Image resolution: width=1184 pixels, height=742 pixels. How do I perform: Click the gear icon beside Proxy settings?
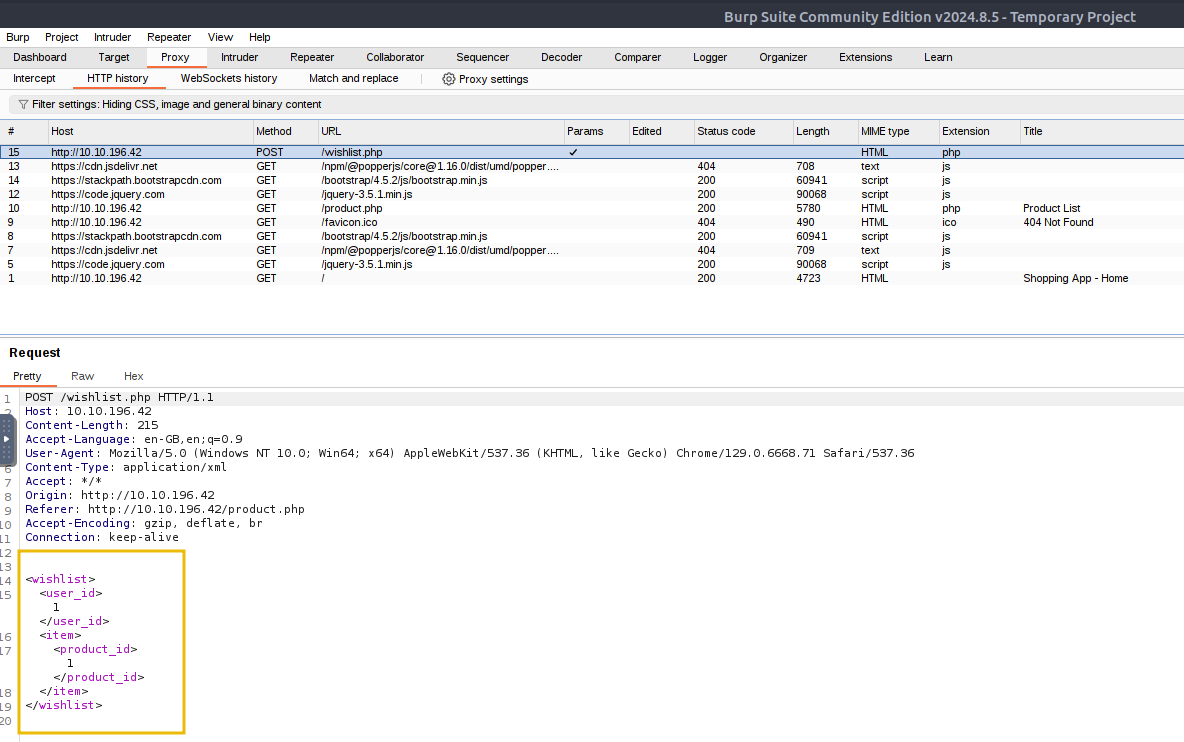(449, 79)
